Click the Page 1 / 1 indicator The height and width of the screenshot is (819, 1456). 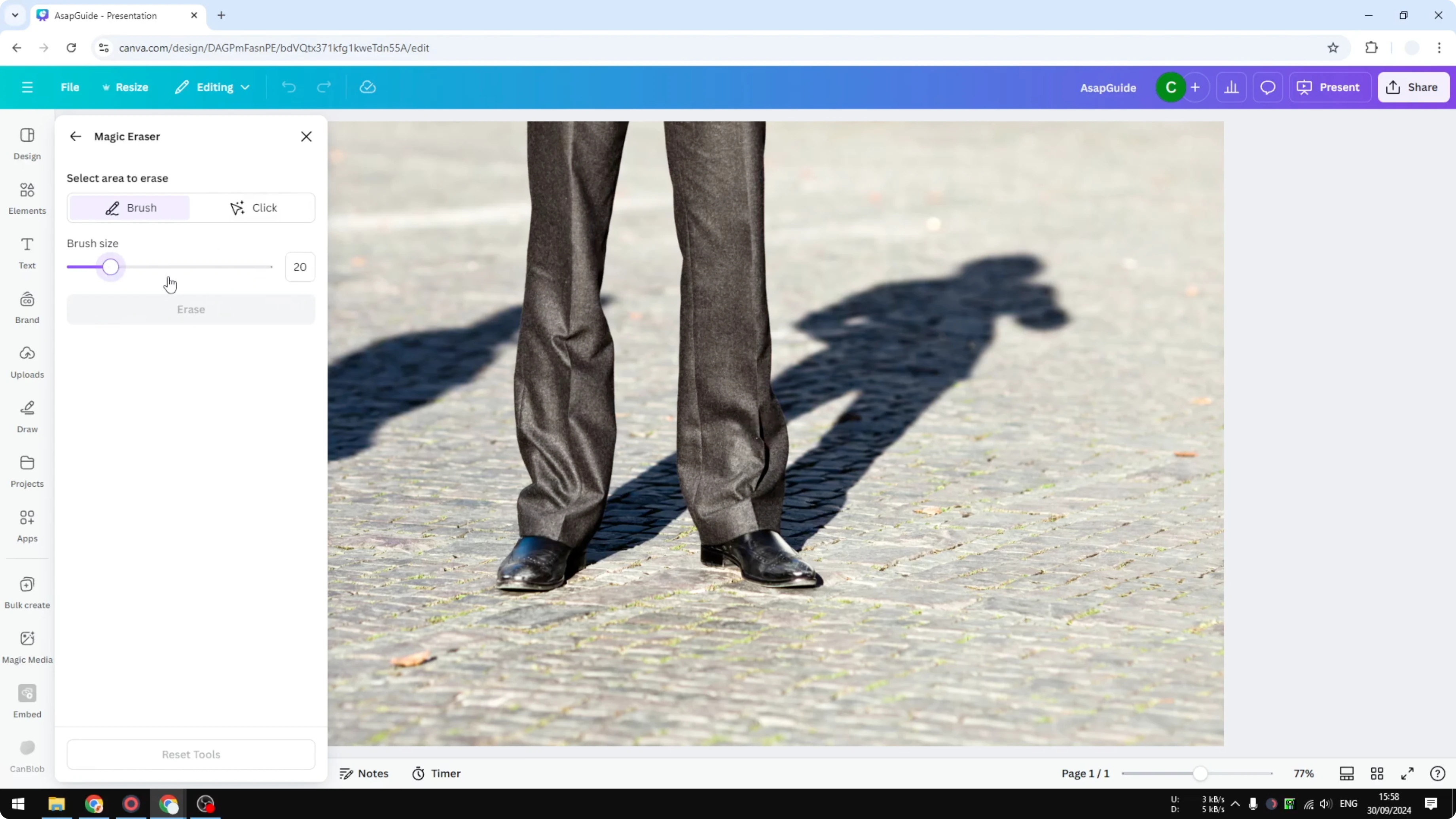click(x=1085, y=773)
